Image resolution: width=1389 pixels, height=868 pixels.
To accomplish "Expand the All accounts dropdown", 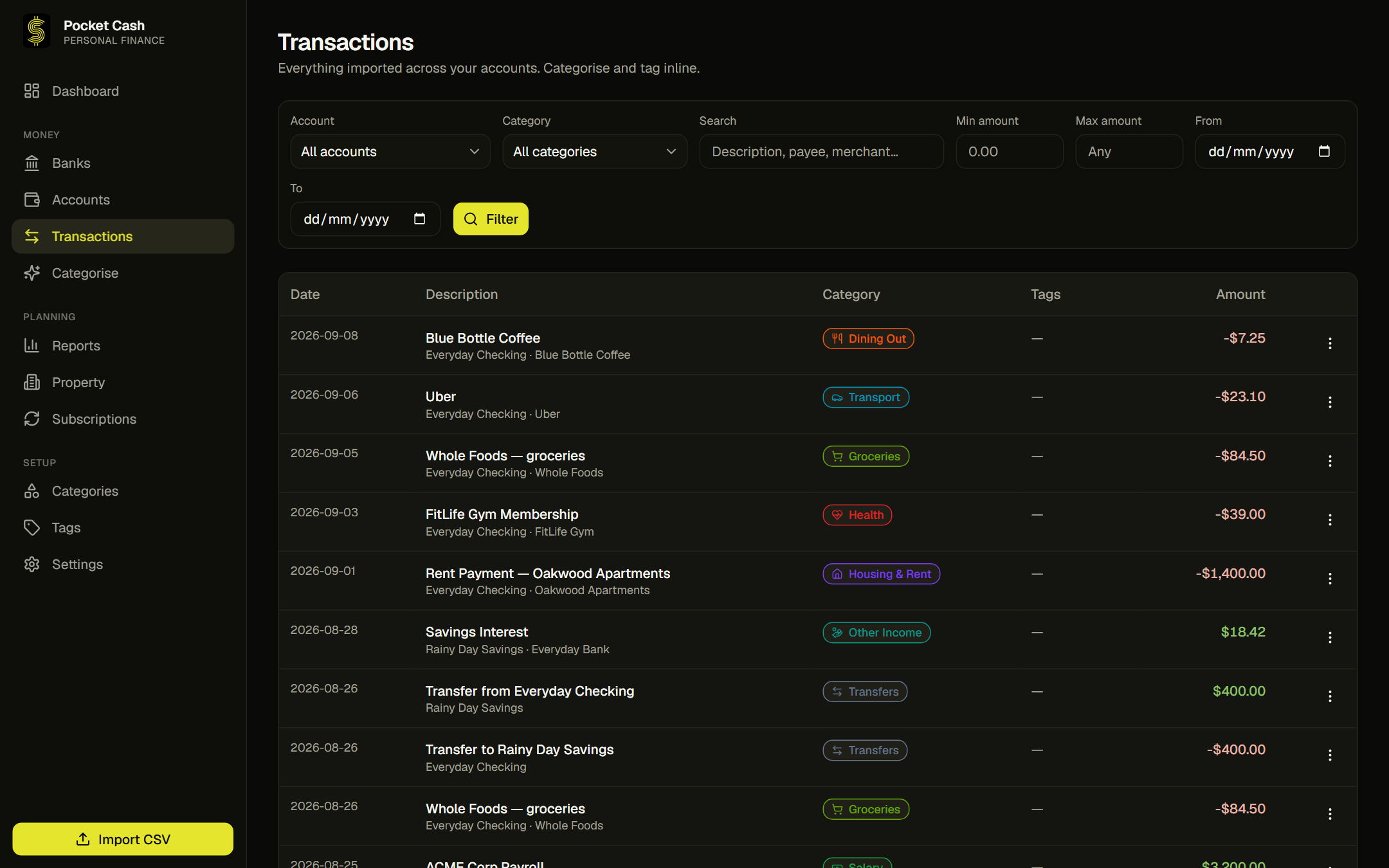I will pyautogui.click(x=390, y=152).
